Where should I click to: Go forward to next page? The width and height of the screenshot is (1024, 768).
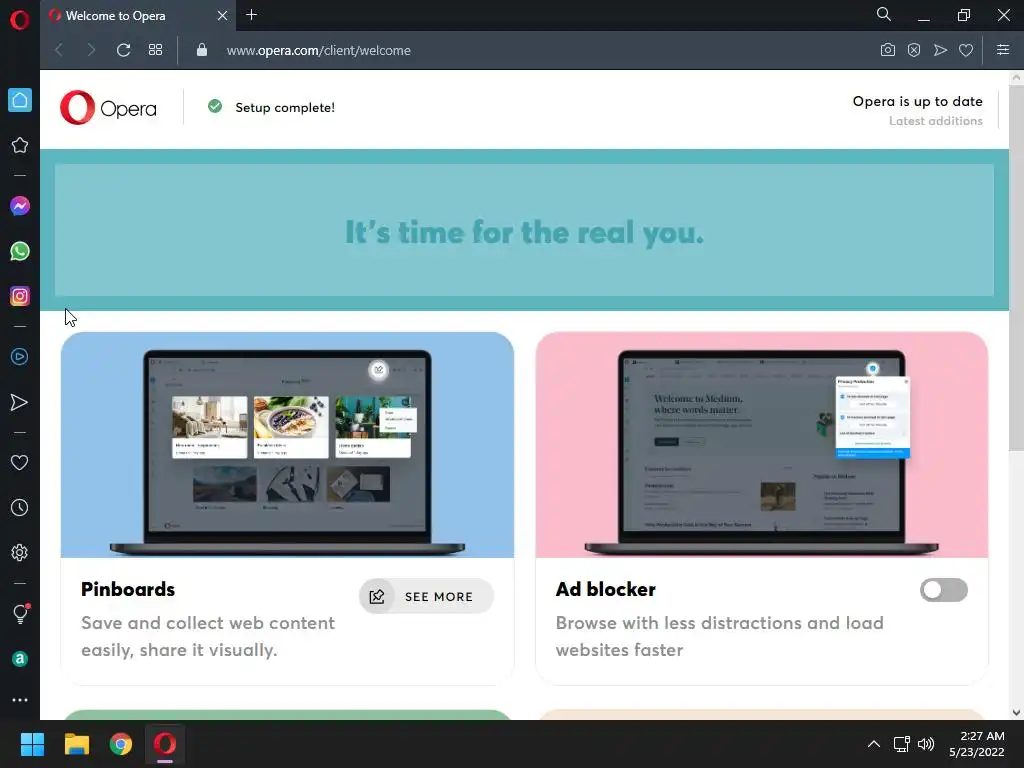coord(91,50)
